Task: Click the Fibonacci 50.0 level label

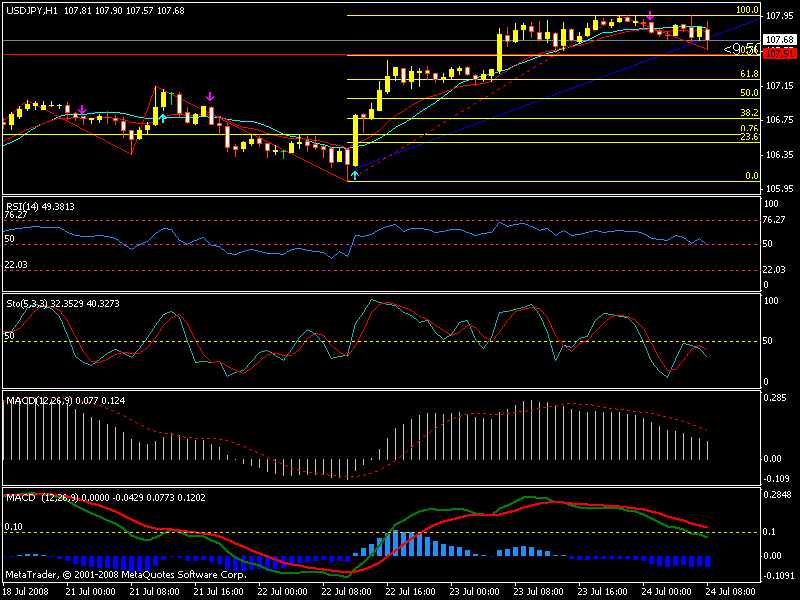Action: coord(749,93)
